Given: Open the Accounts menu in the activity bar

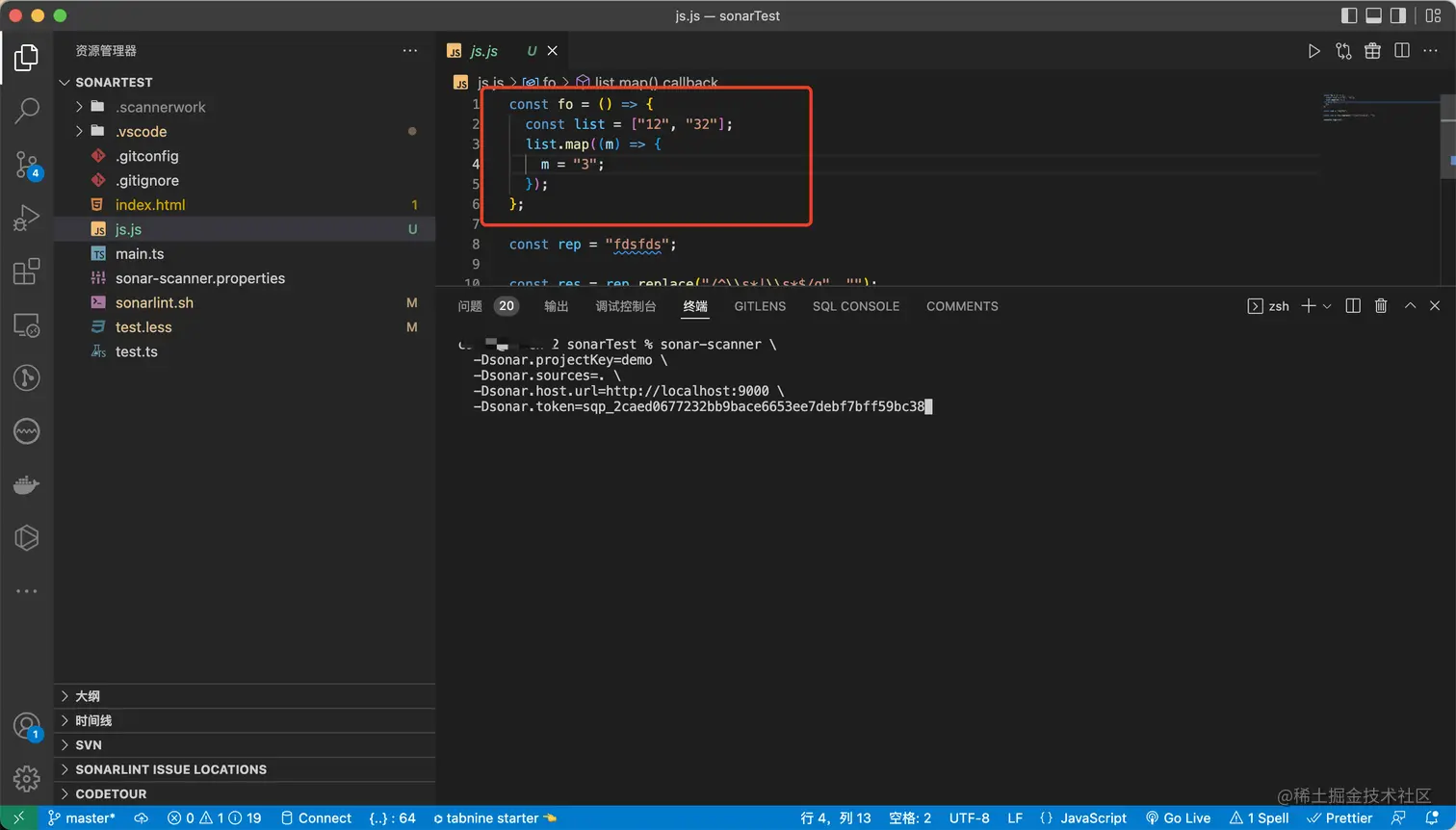Looking at the screenshot, I should click(27, 726).
